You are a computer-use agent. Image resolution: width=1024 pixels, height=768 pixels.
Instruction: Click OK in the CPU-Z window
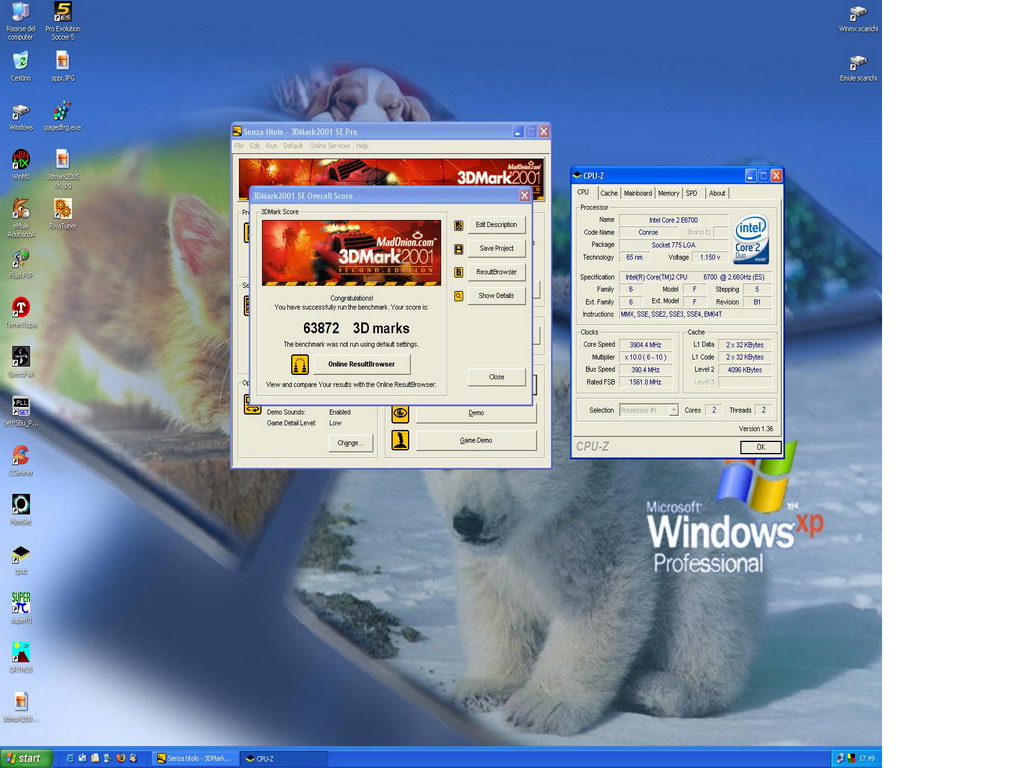pos(761,447)
